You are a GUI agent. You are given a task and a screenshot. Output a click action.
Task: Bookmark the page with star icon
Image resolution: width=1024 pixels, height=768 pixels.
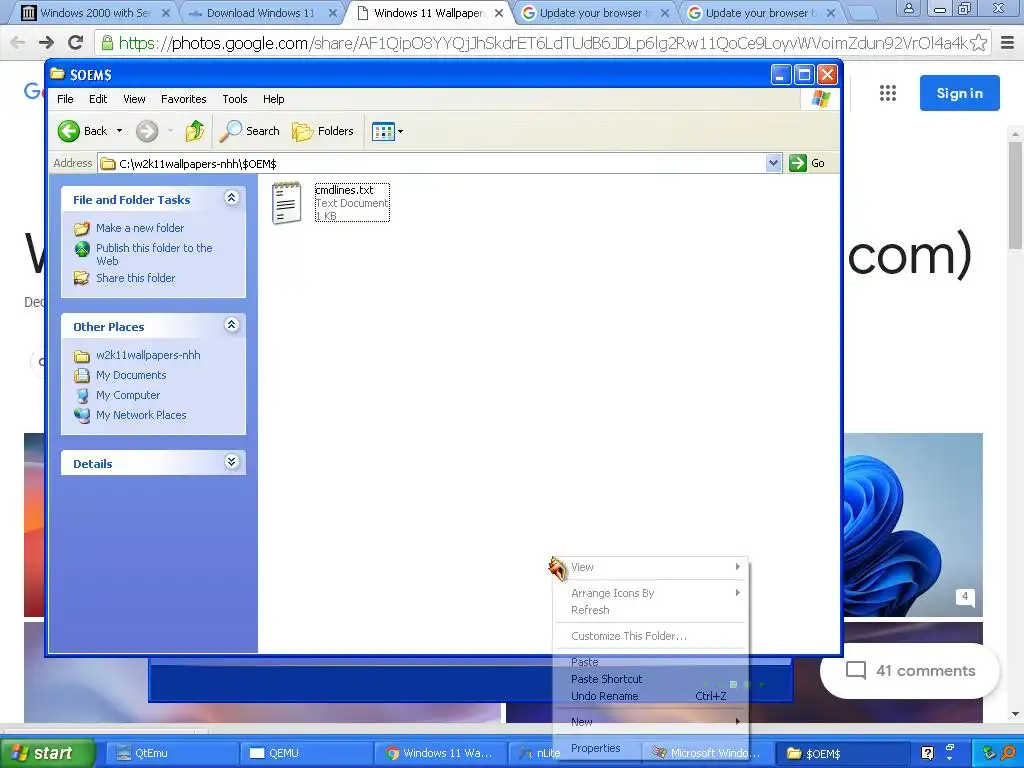pos(978,43)
